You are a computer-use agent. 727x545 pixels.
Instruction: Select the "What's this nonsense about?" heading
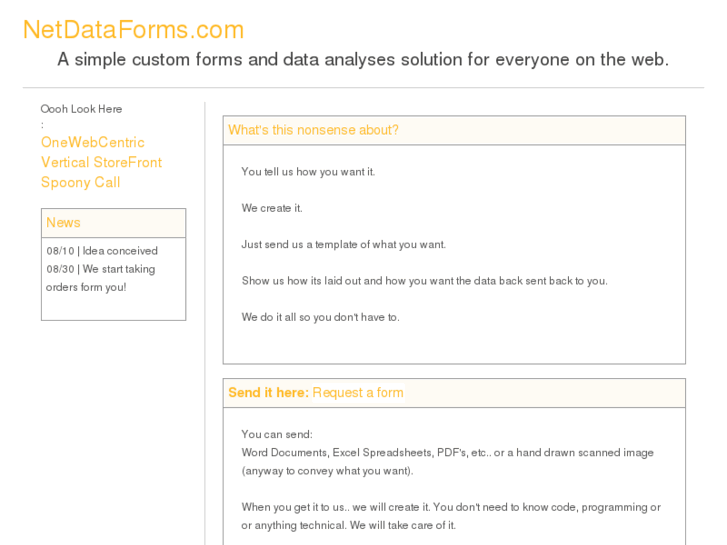click(x=313, y=130)
